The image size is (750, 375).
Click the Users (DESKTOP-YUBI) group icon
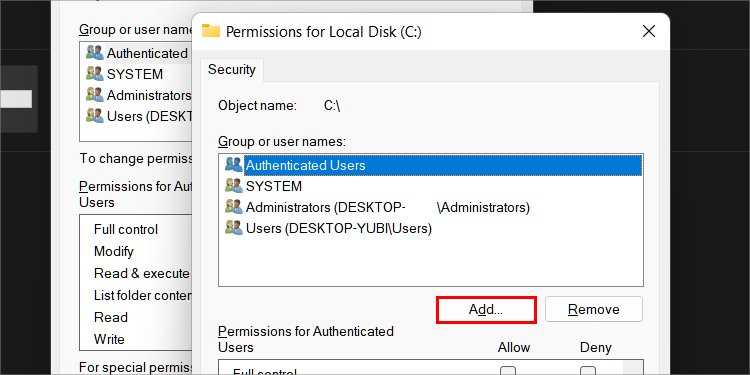[x=233, y=228]
